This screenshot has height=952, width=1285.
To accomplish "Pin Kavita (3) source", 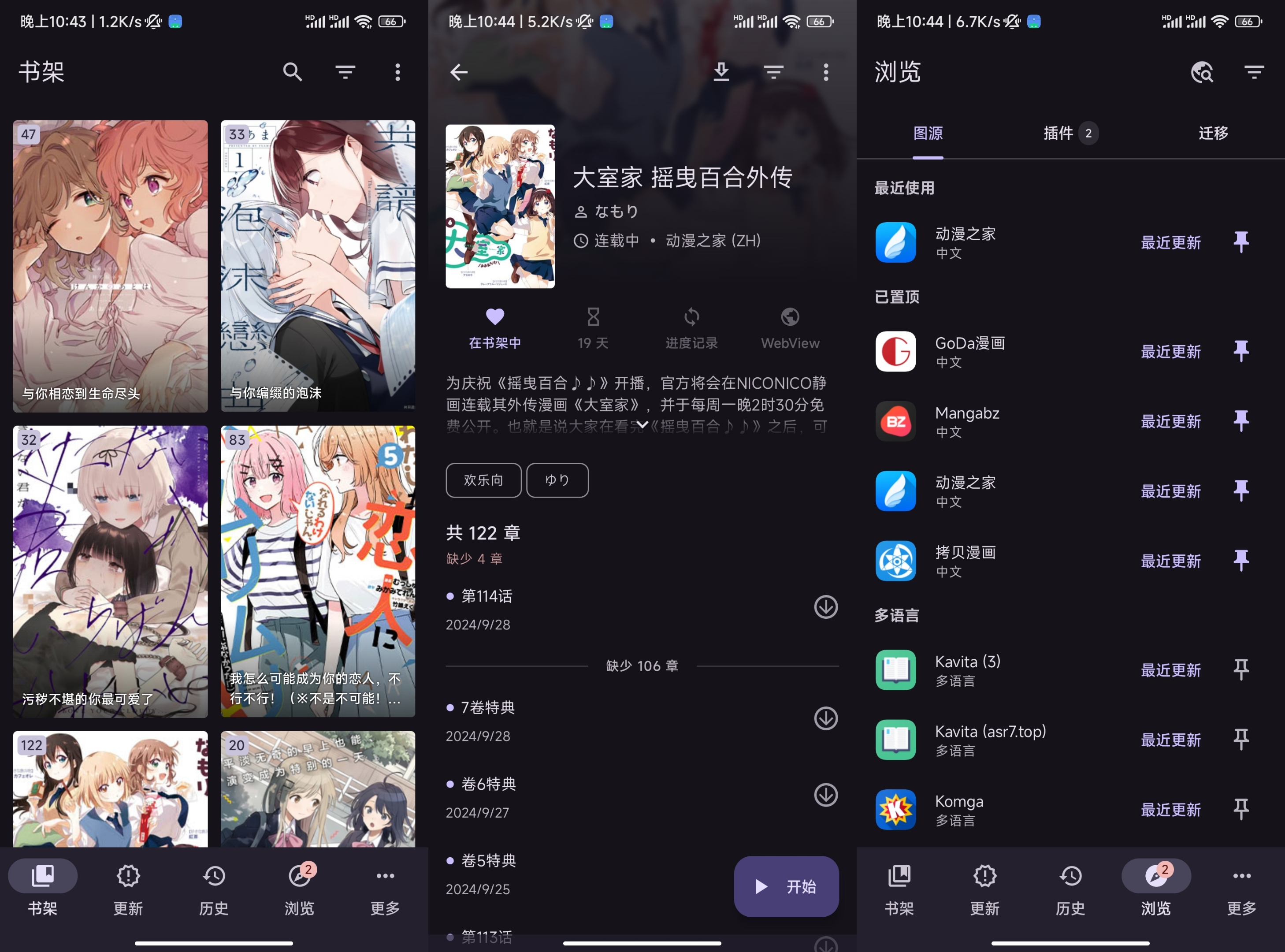I will pyautogui.click(x=1241, y=669).
